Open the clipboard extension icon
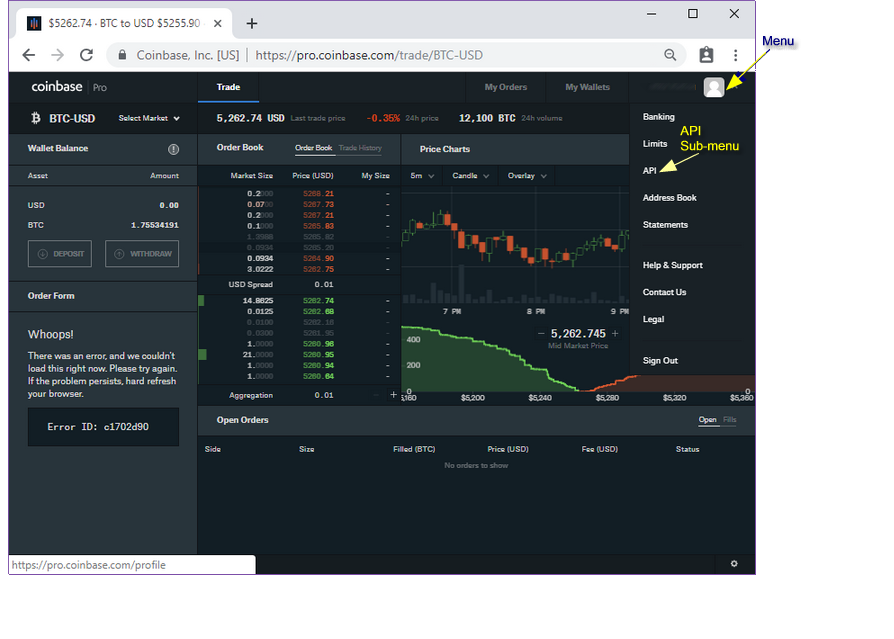894x639 pixels. [706, 55]
